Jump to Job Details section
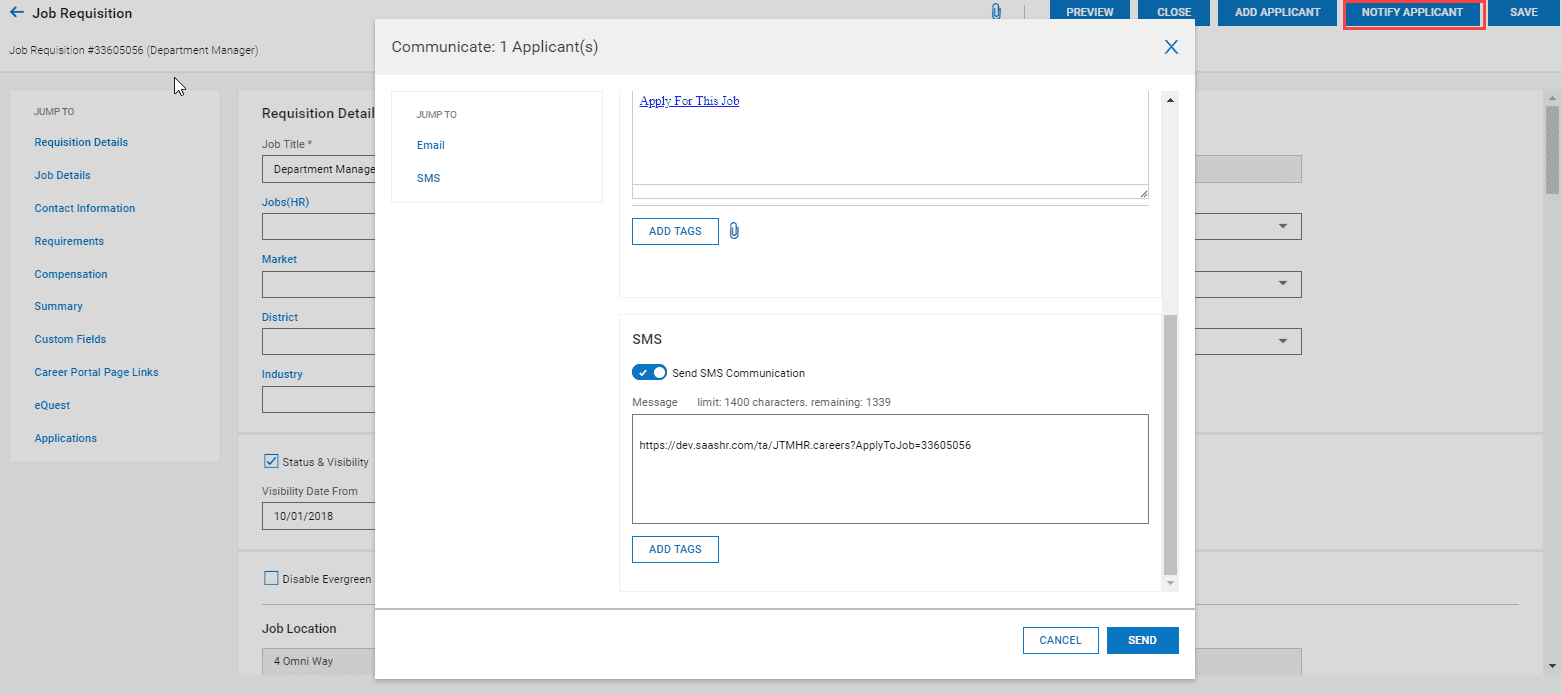The height and width of the screenshot is (694, 1562). [x=62, y=175]
